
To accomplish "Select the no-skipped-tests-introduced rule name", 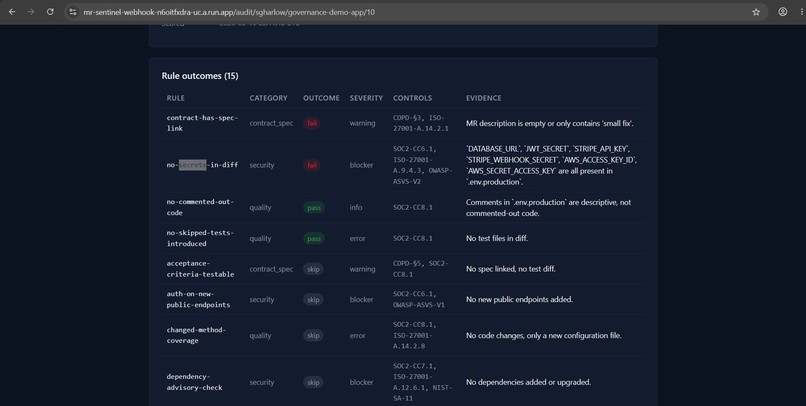I will (x=200, y=238).
